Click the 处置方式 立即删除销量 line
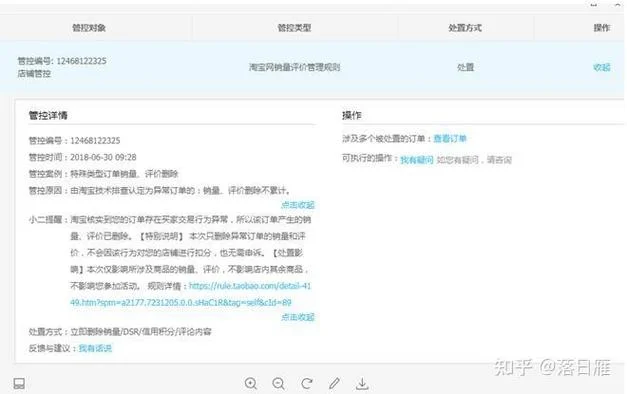Screen dimensions: 627x394 tap(120, 332)
